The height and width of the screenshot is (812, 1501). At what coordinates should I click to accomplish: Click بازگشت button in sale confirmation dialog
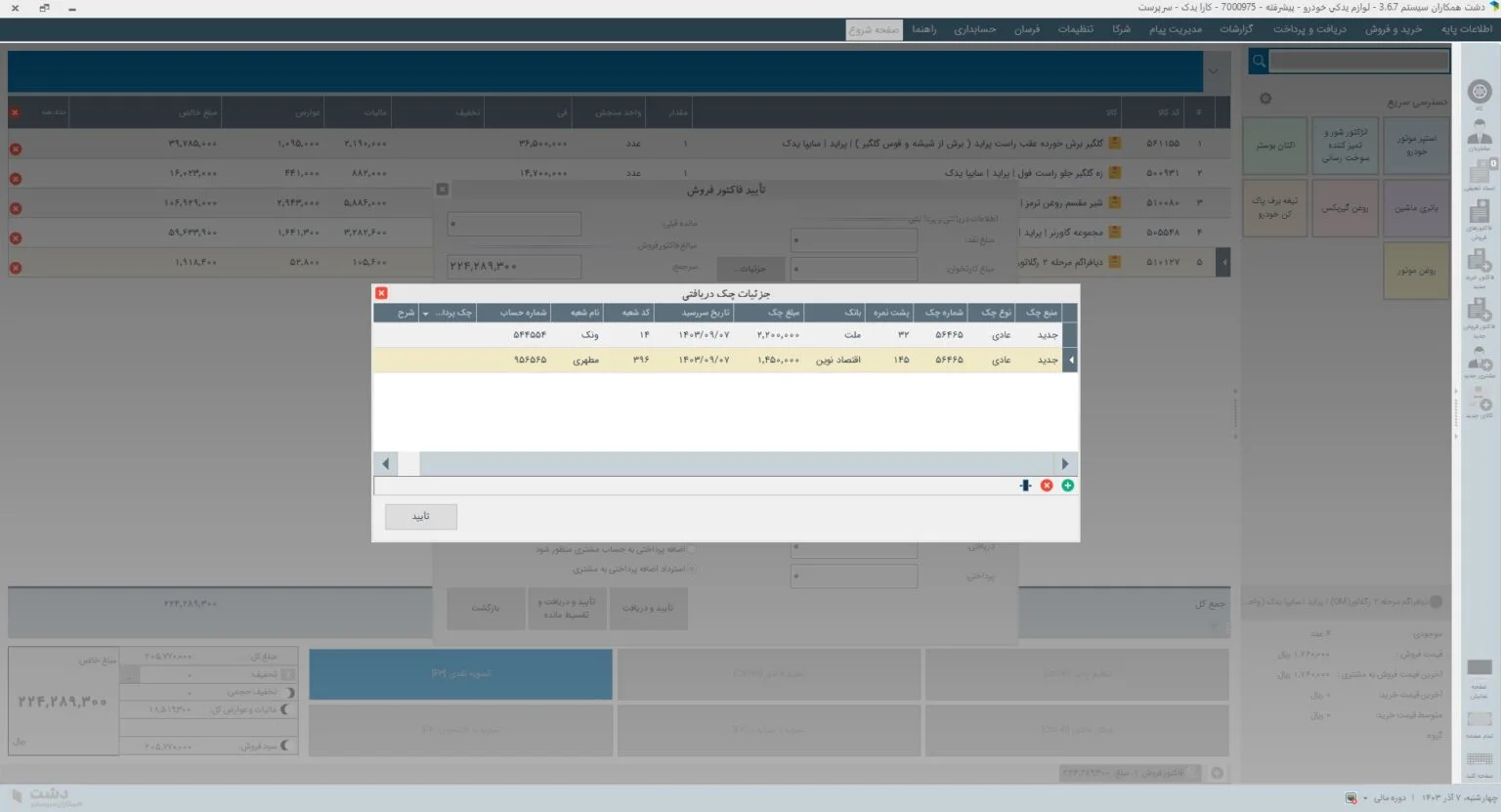click(x=486, y=608)
